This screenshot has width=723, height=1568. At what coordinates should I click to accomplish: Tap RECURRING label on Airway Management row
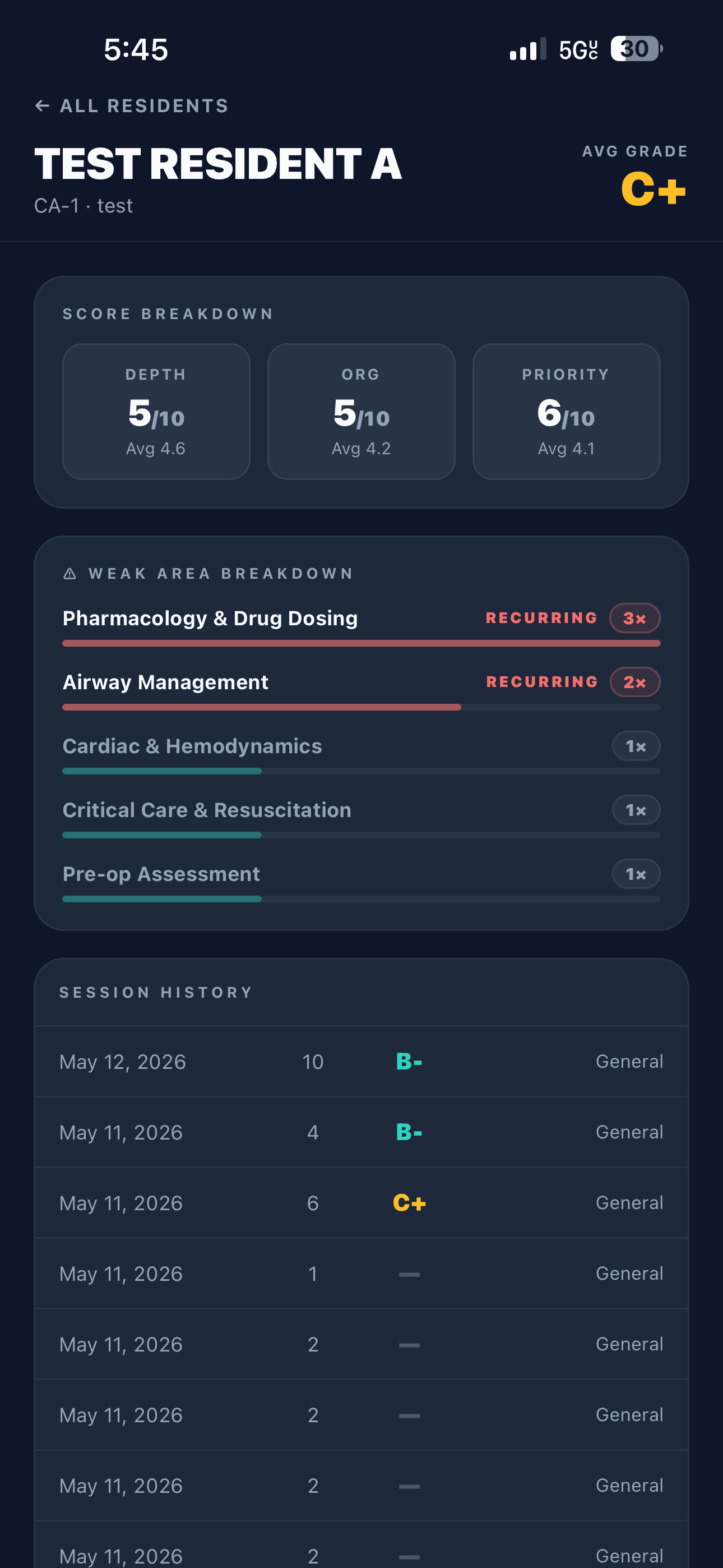click(541, 682)
